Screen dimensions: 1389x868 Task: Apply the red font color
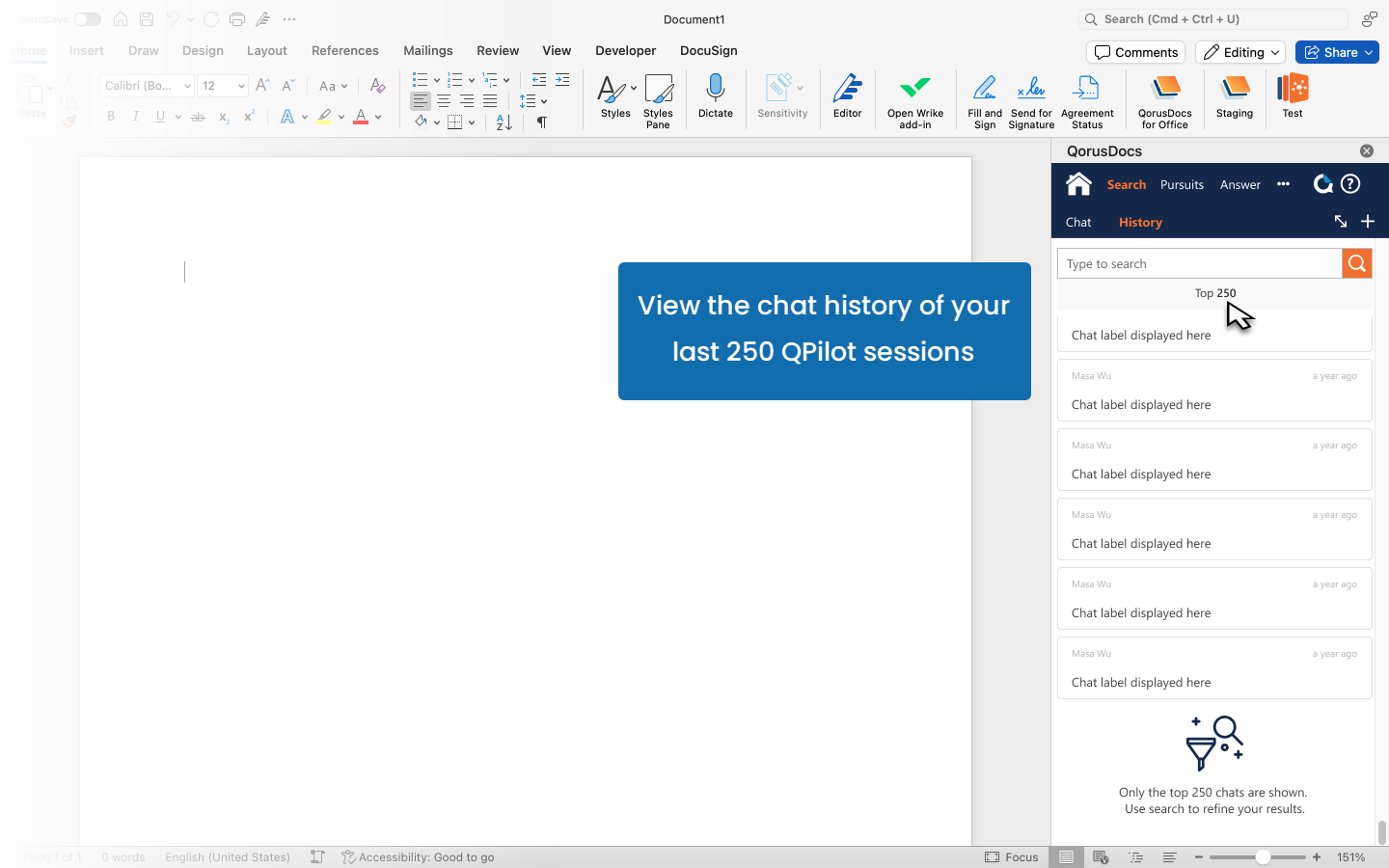click(361, 117)
